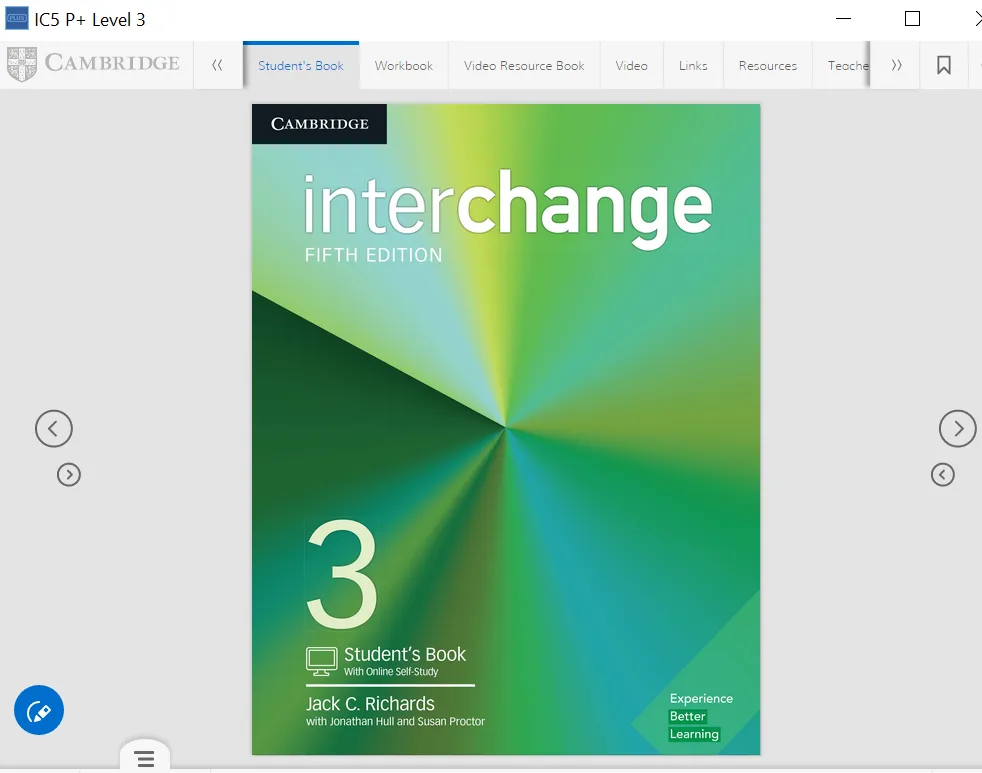Maximize the IC5 P+ Level 3 window
The width and height of the screenshot is (982, 773).
(x=912, y=19)
